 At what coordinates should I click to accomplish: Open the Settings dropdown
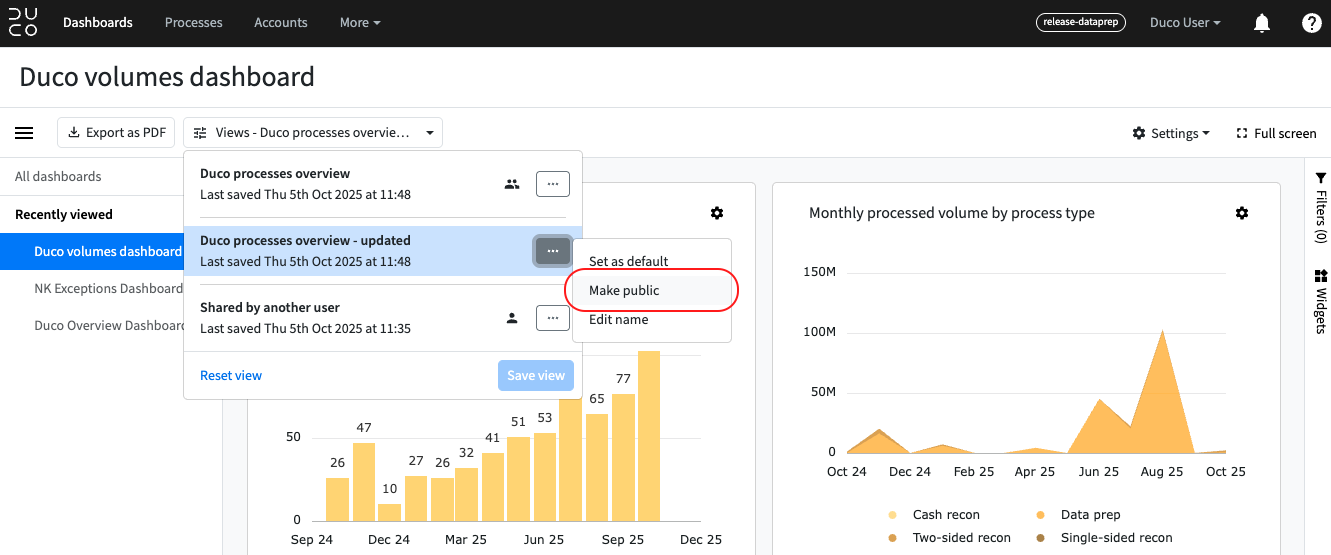1170,133
